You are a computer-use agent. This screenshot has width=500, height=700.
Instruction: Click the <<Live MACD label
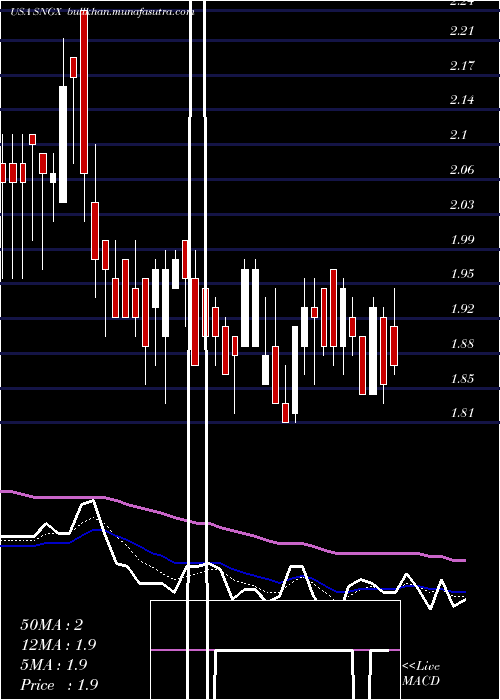click(421, 673)
